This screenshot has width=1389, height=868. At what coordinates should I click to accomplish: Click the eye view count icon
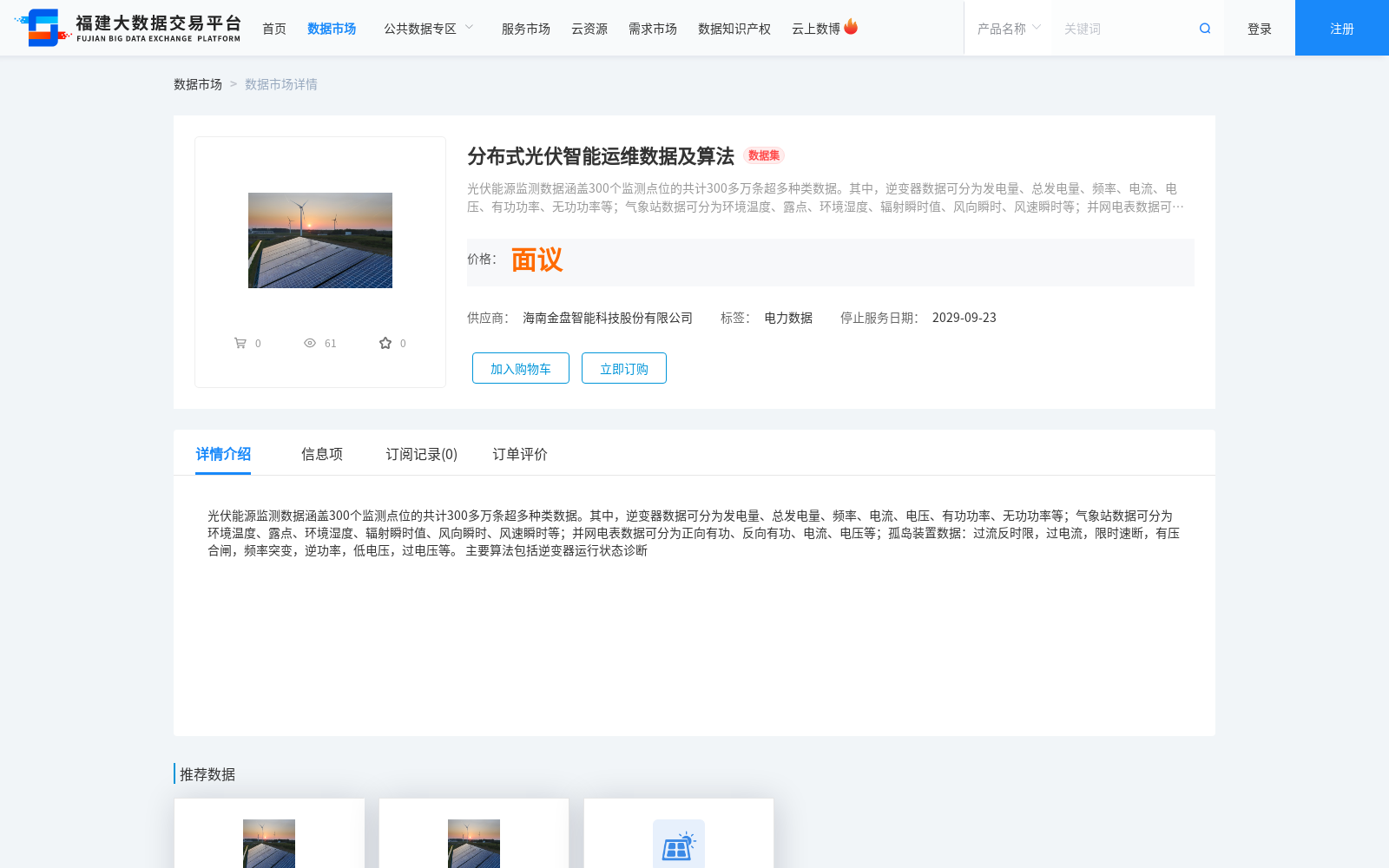310,343
